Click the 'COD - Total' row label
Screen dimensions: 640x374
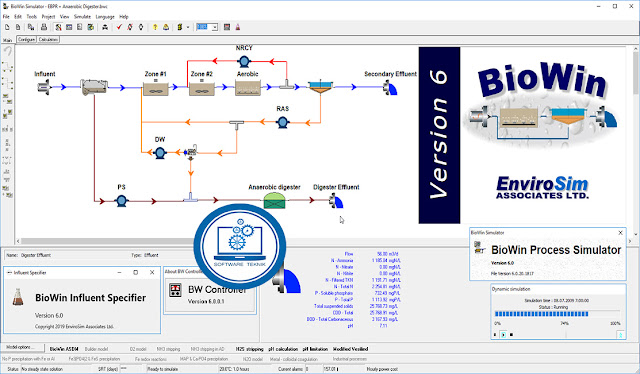(x=342, y=313)
